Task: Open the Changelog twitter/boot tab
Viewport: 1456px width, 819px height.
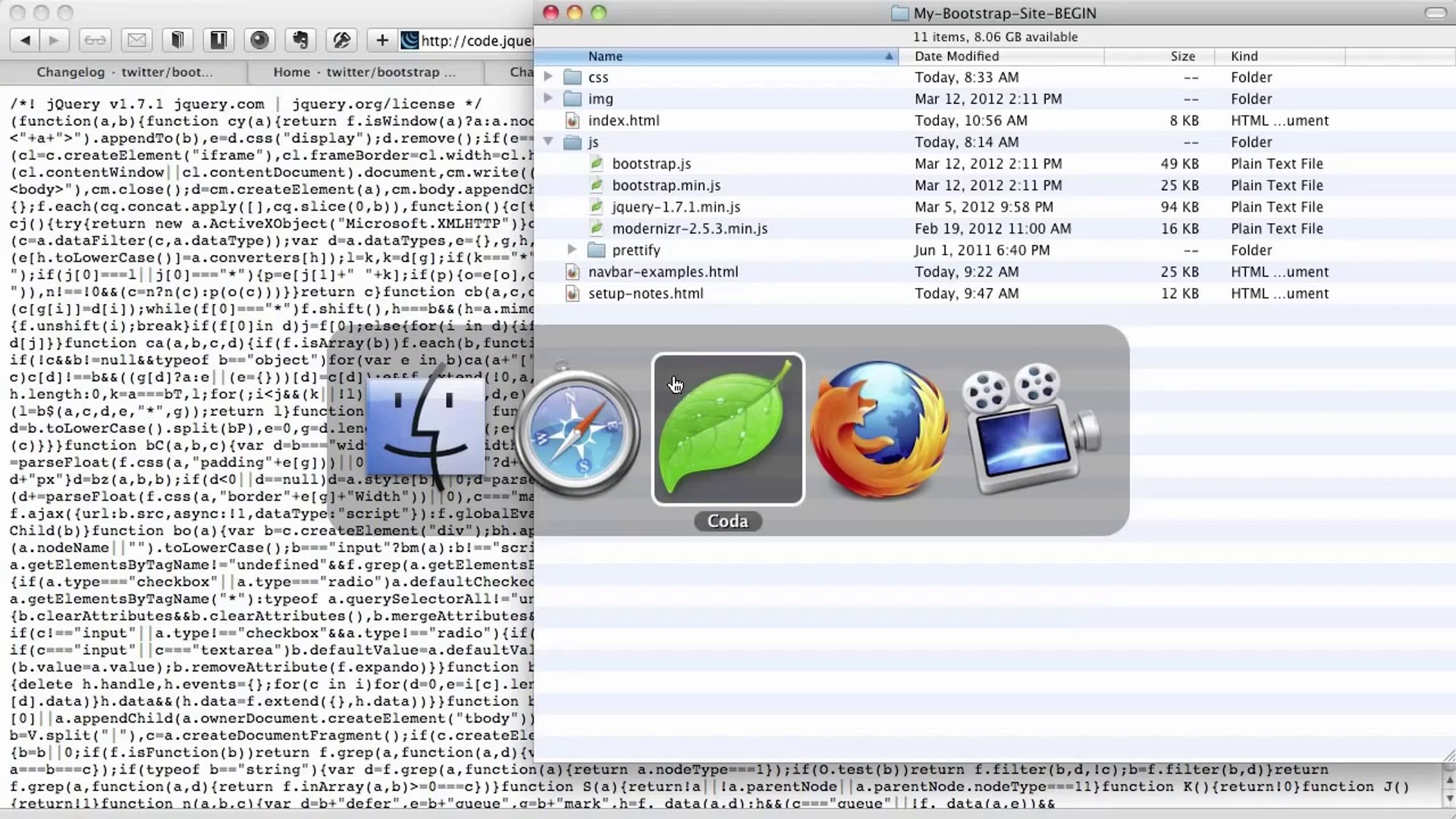Action: point(124,72)
